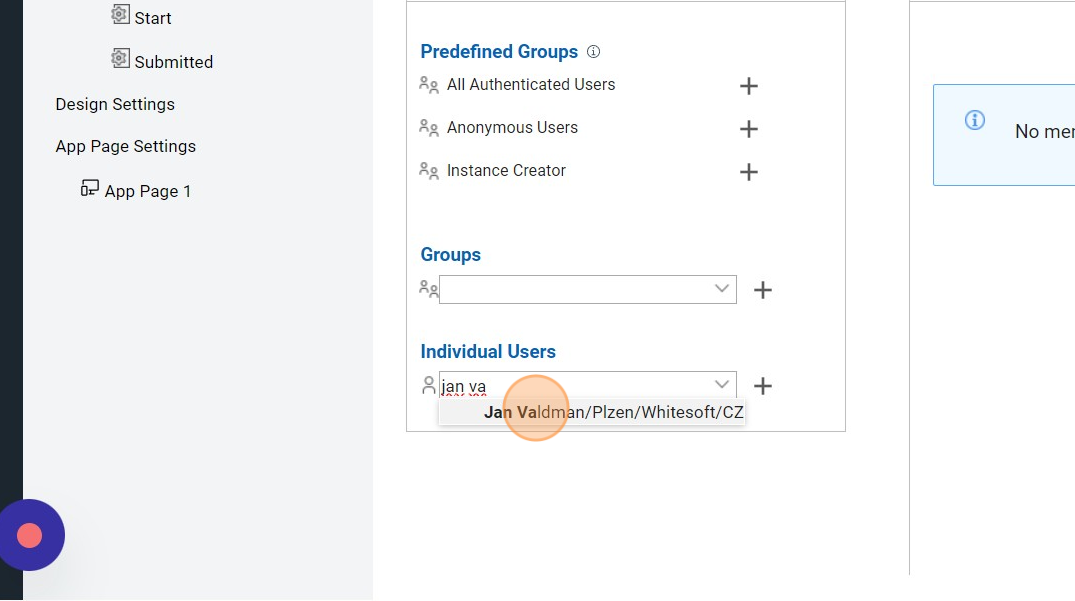Expand the Individual Users dropdown arrow
Viewport: 1075px width, 601px height.
722,385
